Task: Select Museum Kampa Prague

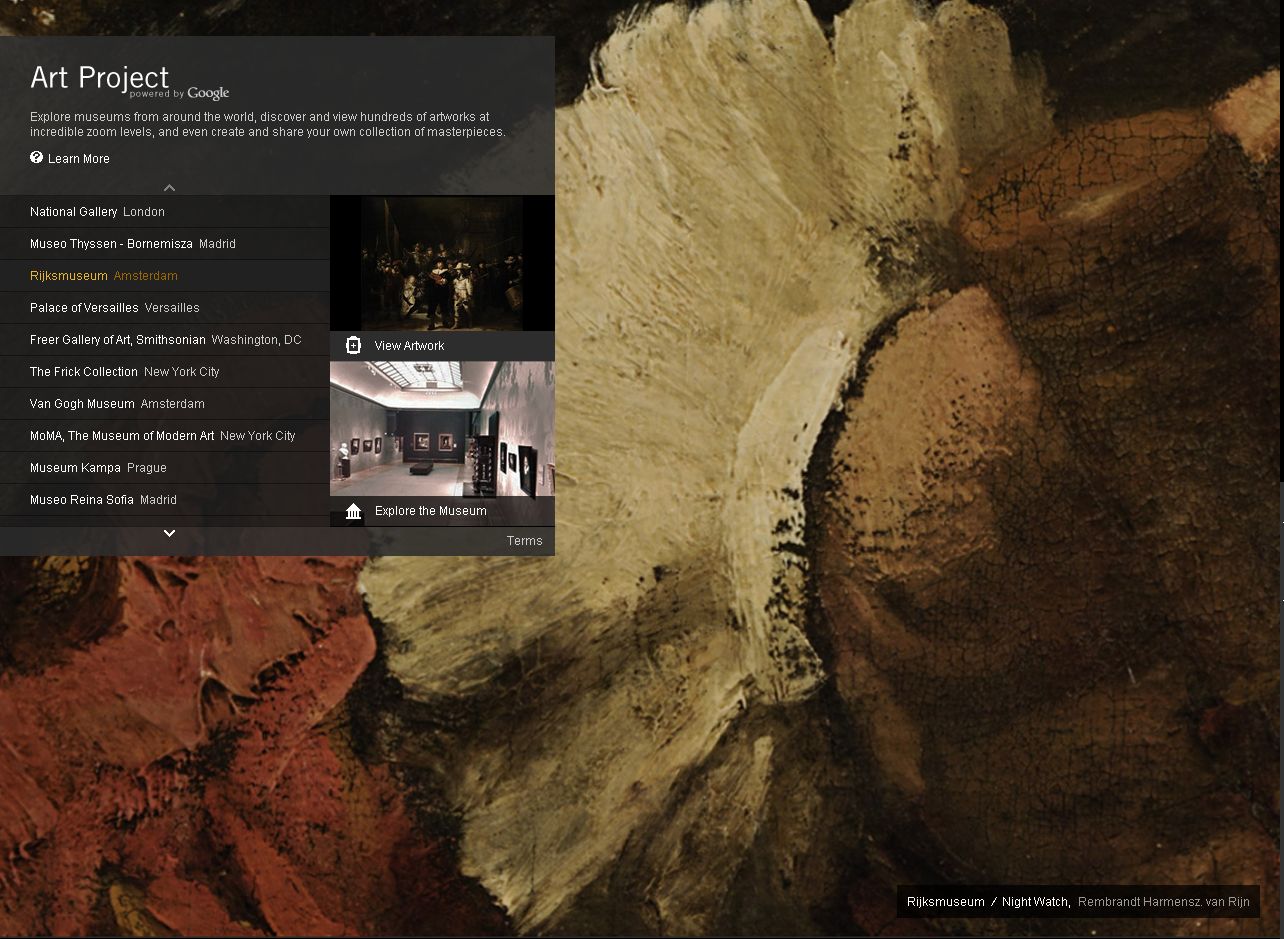Action: (x=165, y=468)
